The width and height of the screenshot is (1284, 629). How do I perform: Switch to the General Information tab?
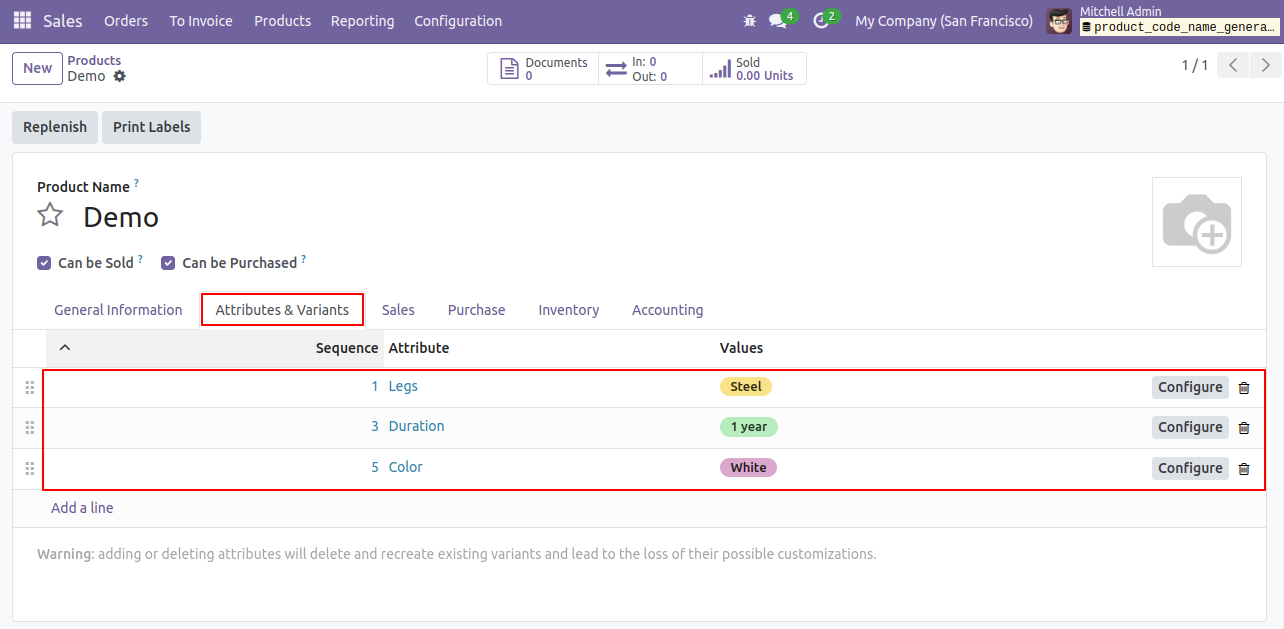tap(118, 310)
